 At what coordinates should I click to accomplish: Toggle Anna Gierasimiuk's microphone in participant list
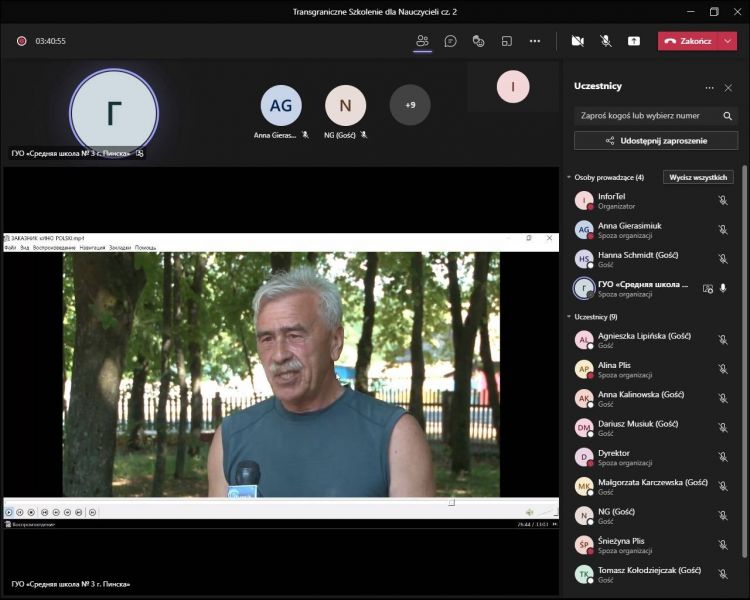click(723, 230)
